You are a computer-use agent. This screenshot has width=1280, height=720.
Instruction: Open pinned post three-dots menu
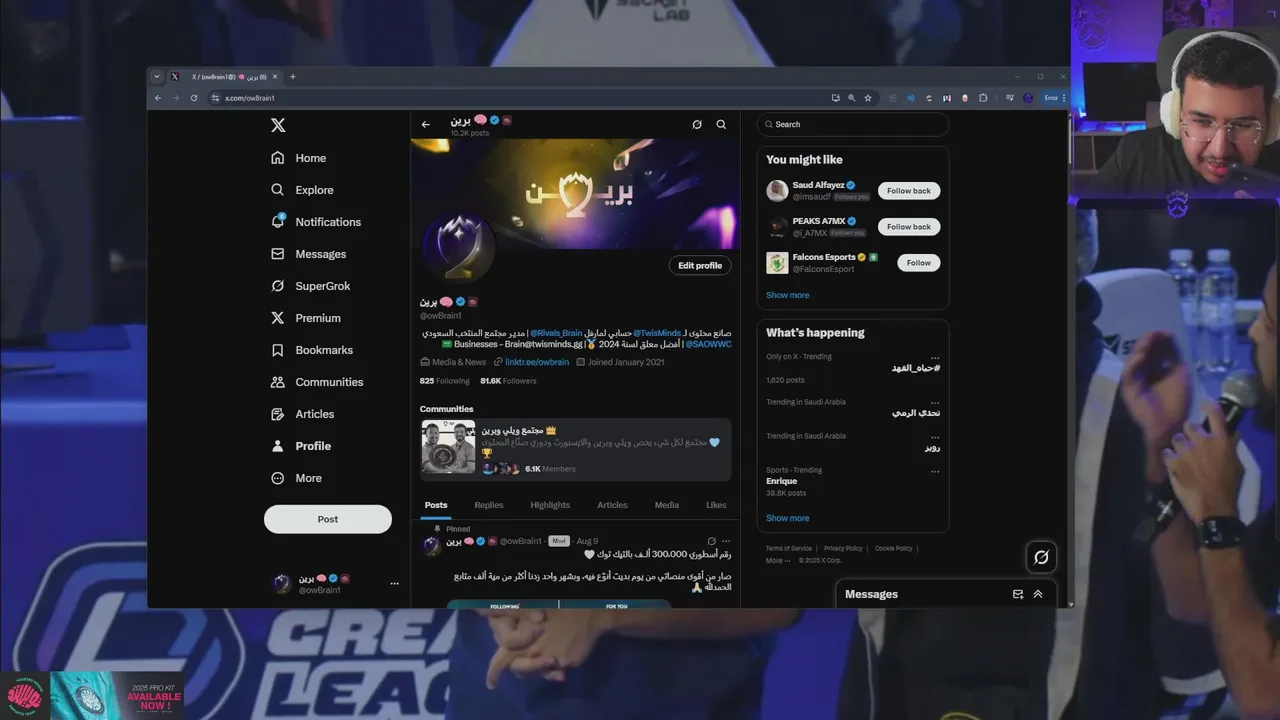(x=727, y=541)
